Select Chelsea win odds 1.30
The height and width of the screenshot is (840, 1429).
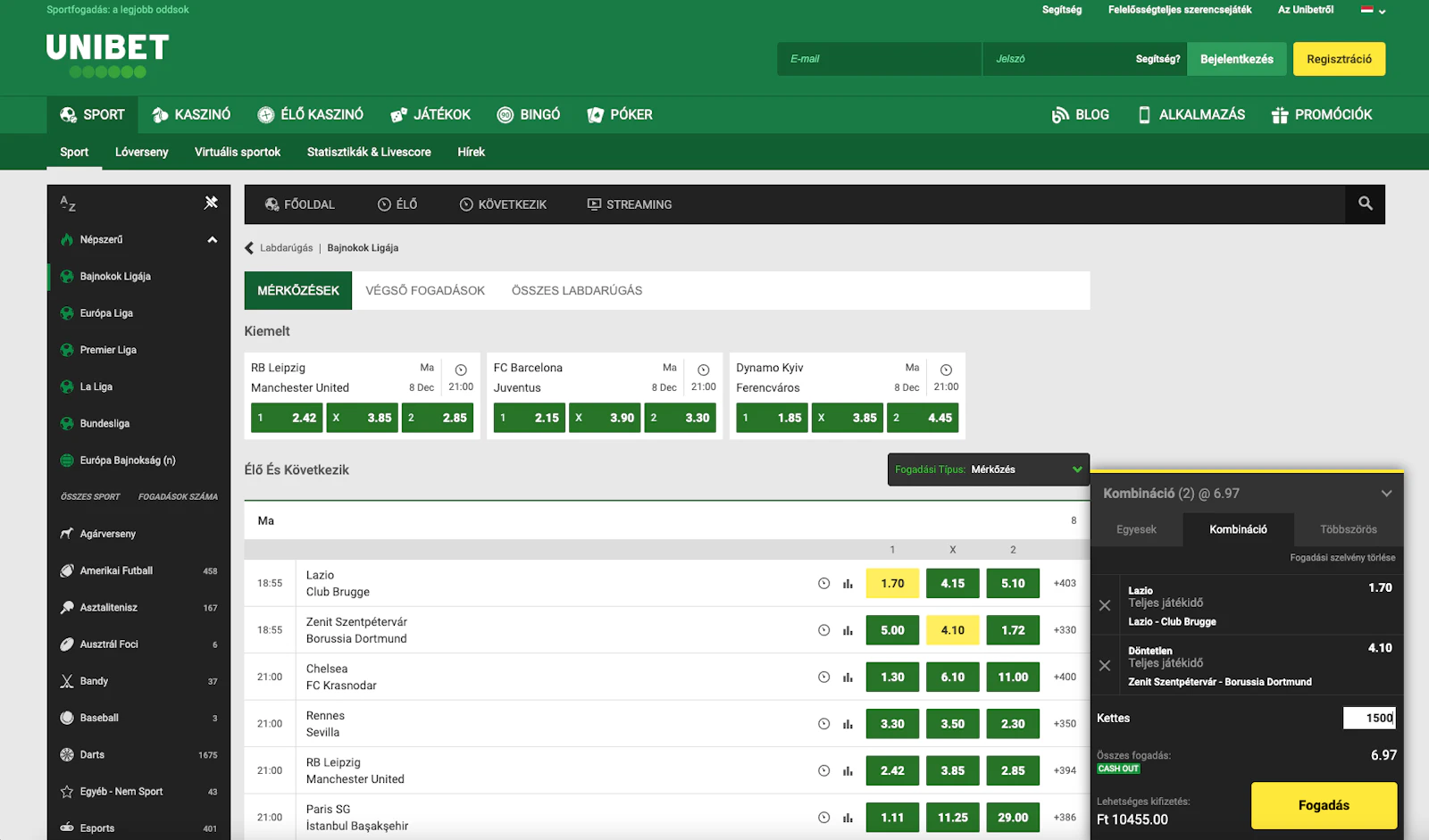tap(892, 678)
